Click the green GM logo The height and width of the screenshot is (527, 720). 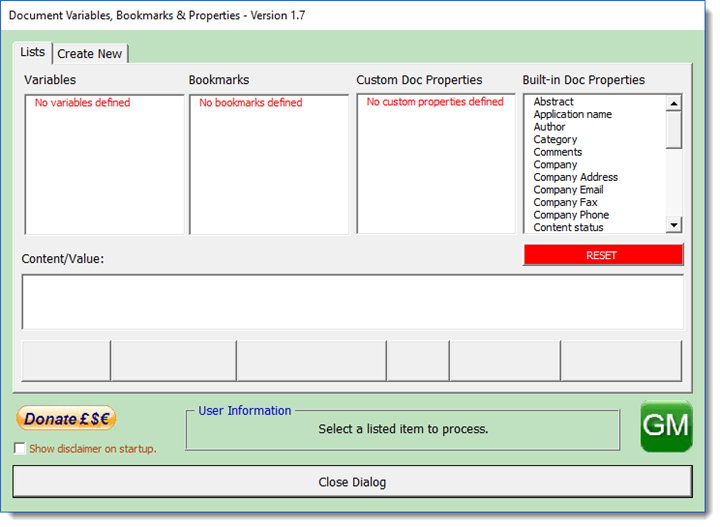(x=666, y=426)
